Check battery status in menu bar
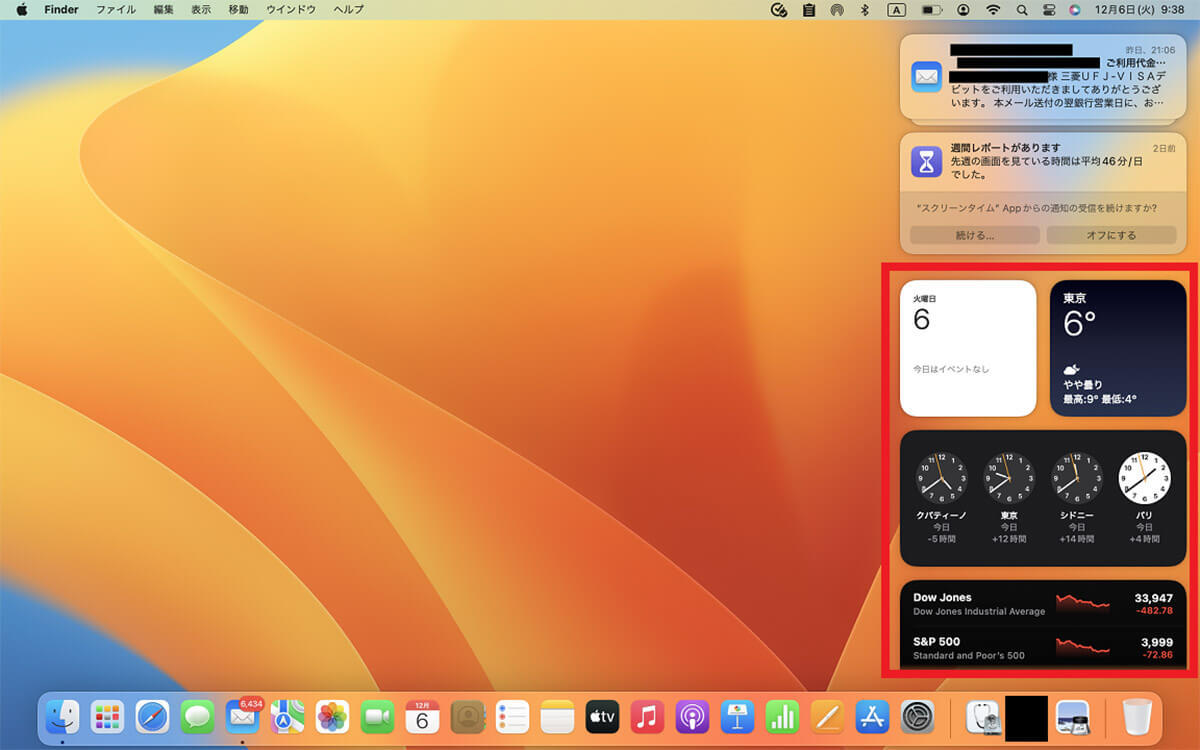 point(931,9)
